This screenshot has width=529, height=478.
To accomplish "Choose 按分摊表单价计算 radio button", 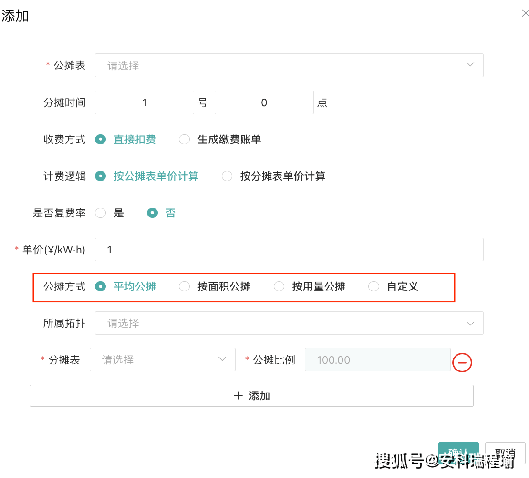I will [274, 176].
